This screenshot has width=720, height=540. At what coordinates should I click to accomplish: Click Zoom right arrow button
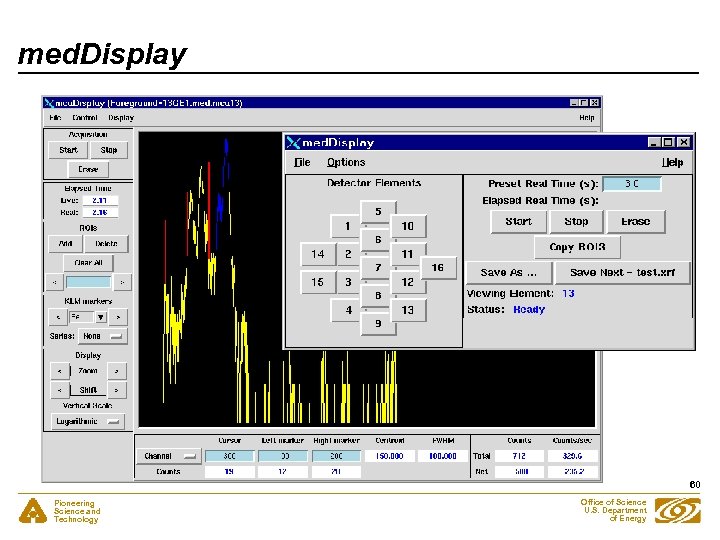(117, 371)
